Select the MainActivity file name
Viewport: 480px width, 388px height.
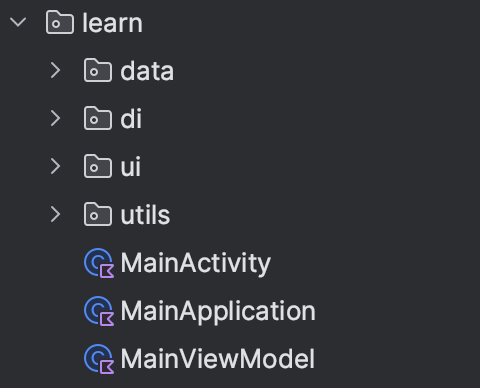coord(196,264)
